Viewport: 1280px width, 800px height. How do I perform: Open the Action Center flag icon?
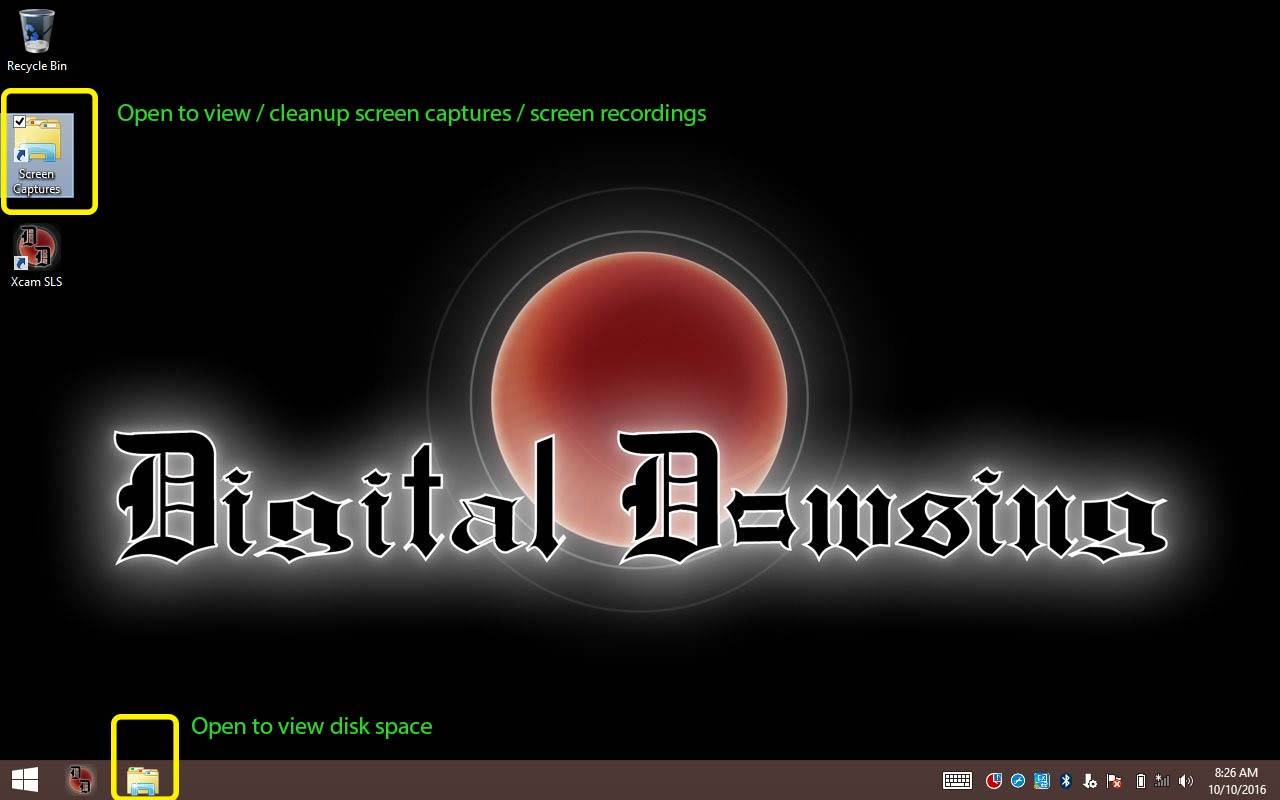click(1114, 781)
